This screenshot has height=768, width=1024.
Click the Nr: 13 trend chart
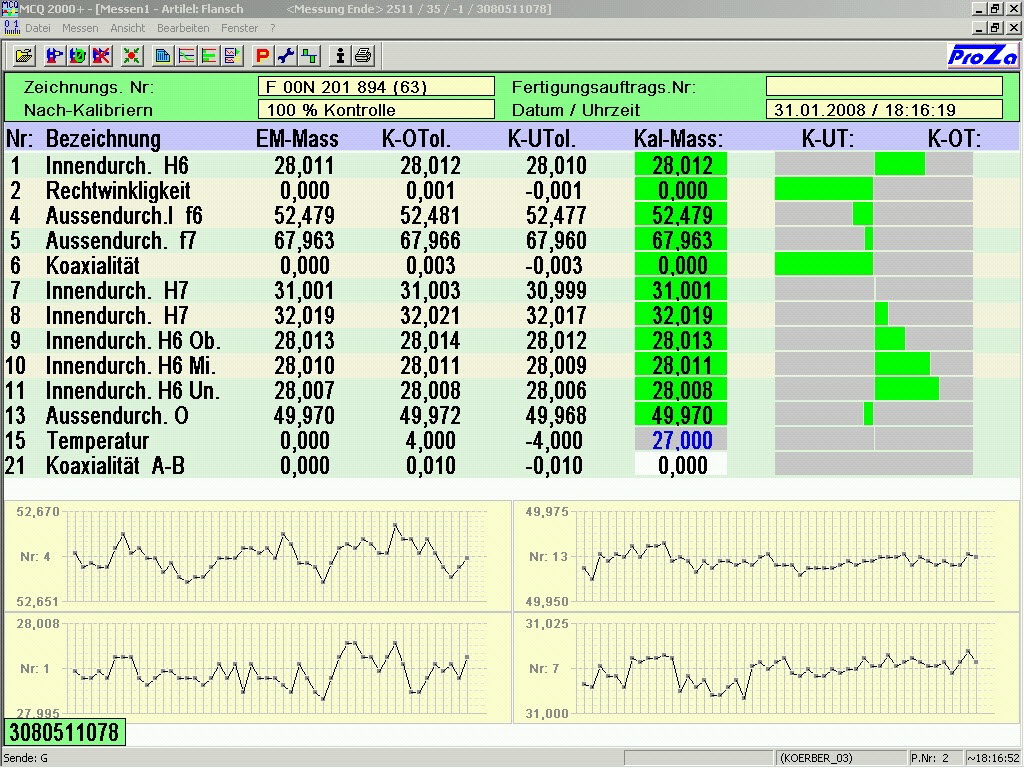pyautogui.click(x=767, y=556)
